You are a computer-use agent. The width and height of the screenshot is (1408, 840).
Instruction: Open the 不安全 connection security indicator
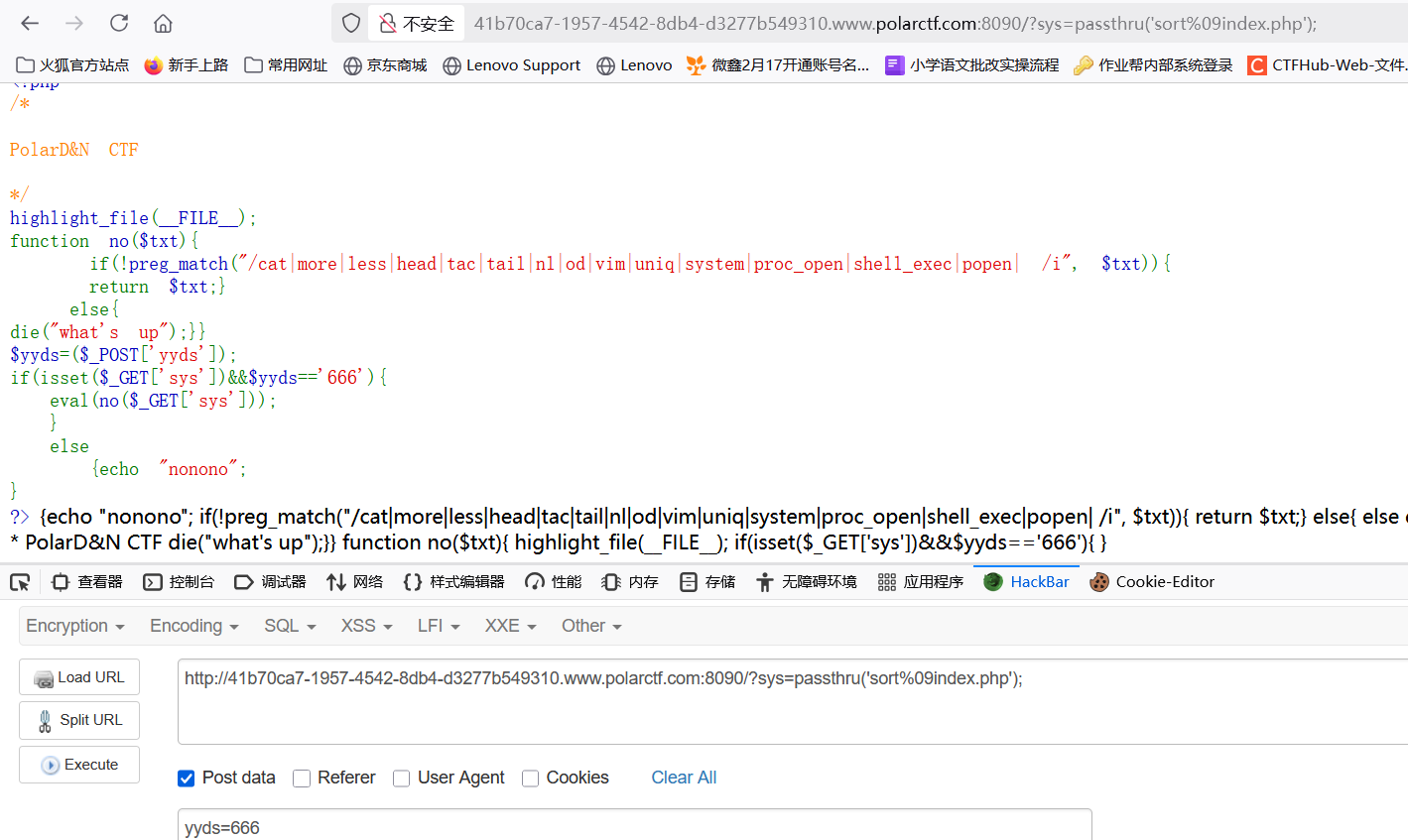click(x=417, y=23)
